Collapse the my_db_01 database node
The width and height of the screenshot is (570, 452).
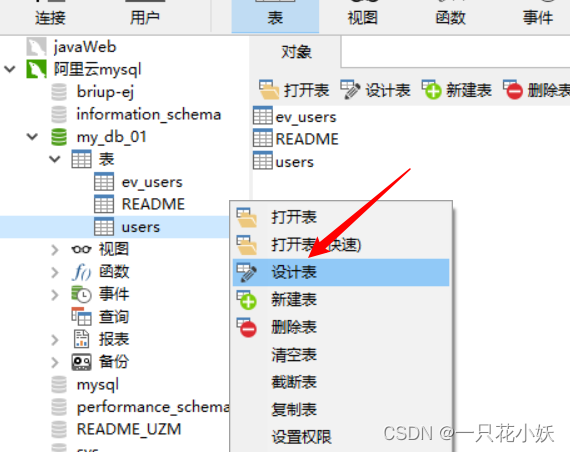pyautogui.click(x=32, y=137)
